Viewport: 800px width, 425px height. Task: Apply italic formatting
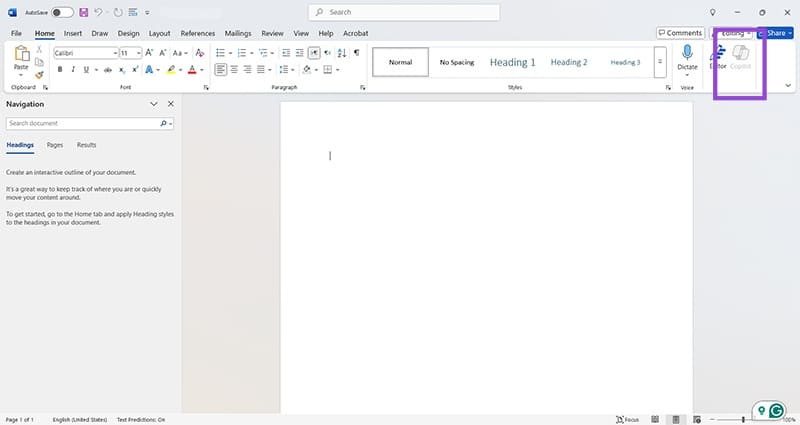coord(73,70)
